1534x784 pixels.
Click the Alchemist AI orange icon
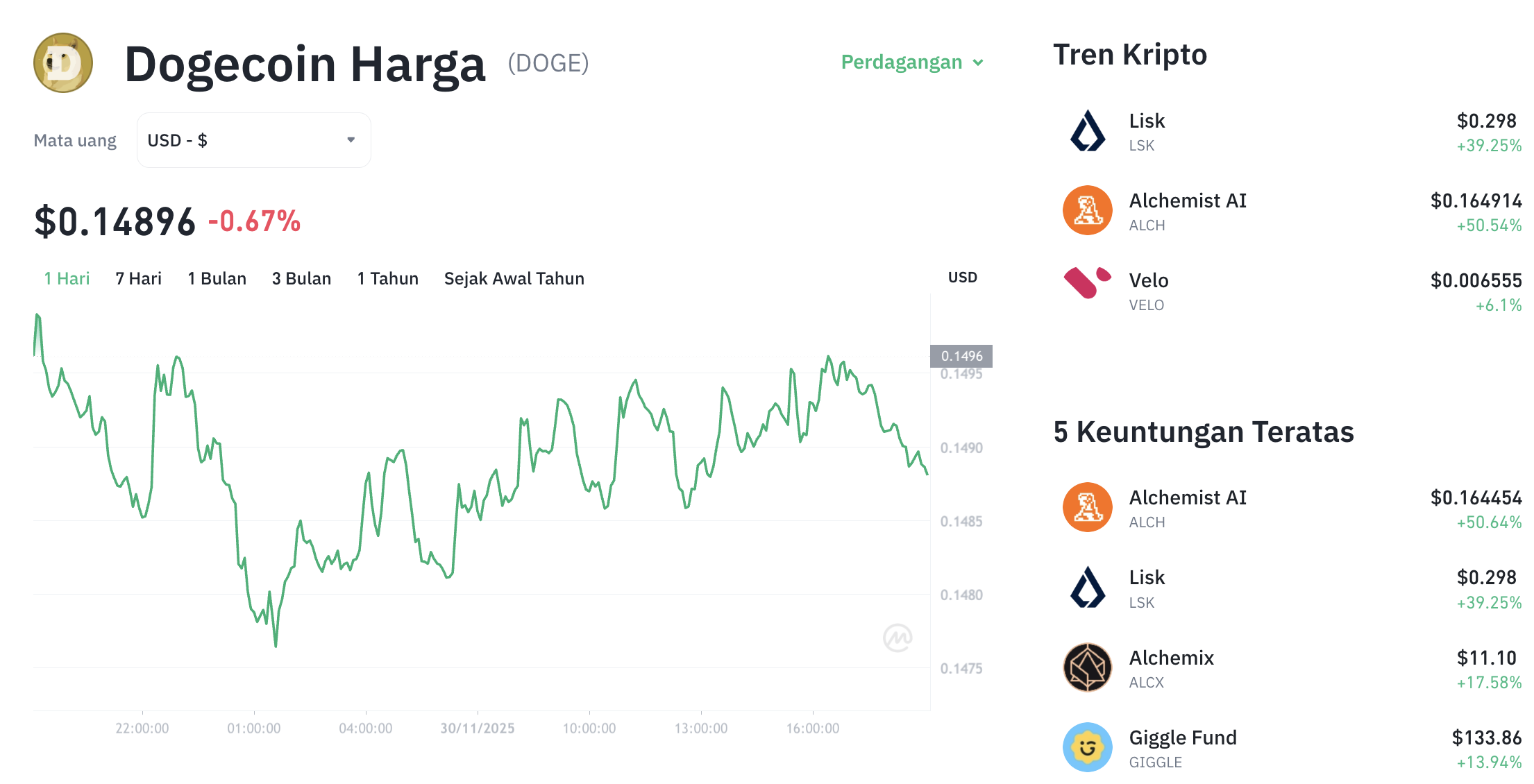1088,210
